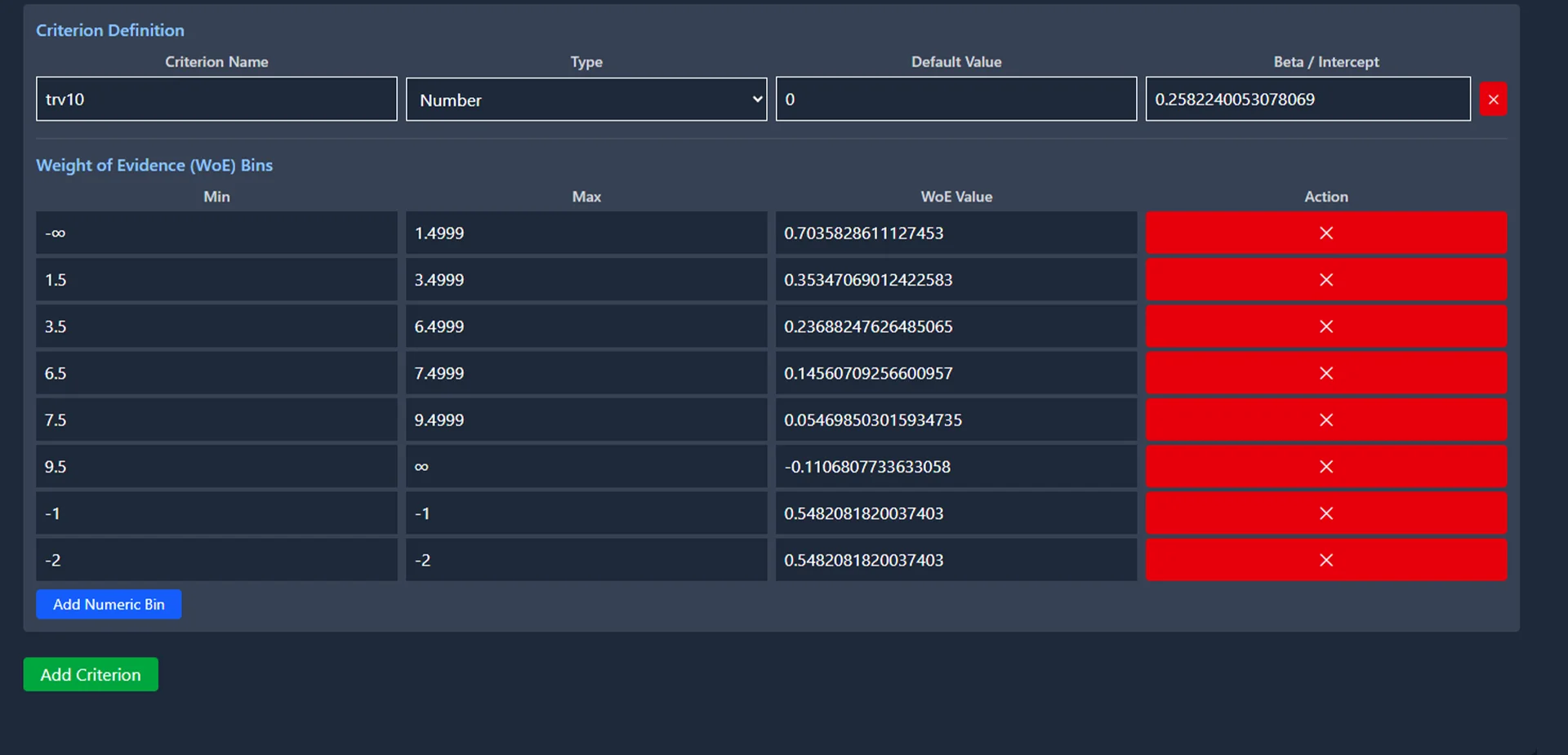
Task: Delete the bin from 9.5 to infinity
Action: [x=1325, y=467]
